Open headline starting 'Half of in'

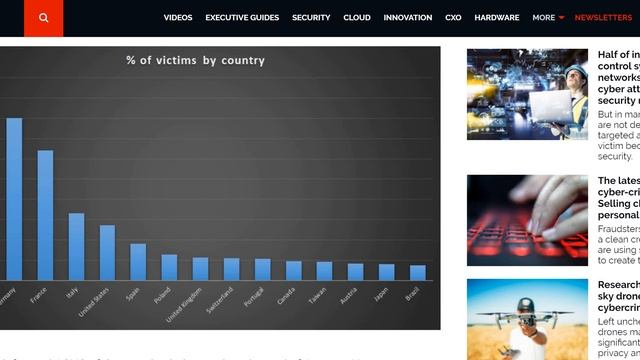coord(619,77)
